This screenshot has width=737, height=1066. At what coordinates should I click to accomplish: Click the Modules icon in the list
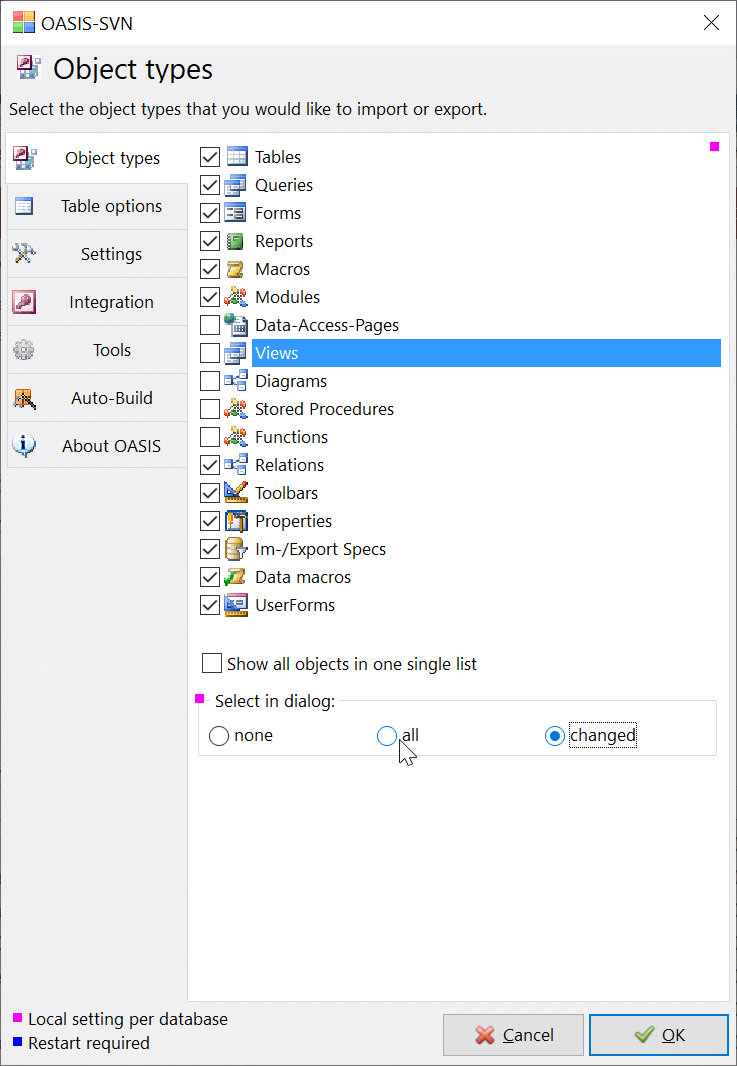click(237, 297)
